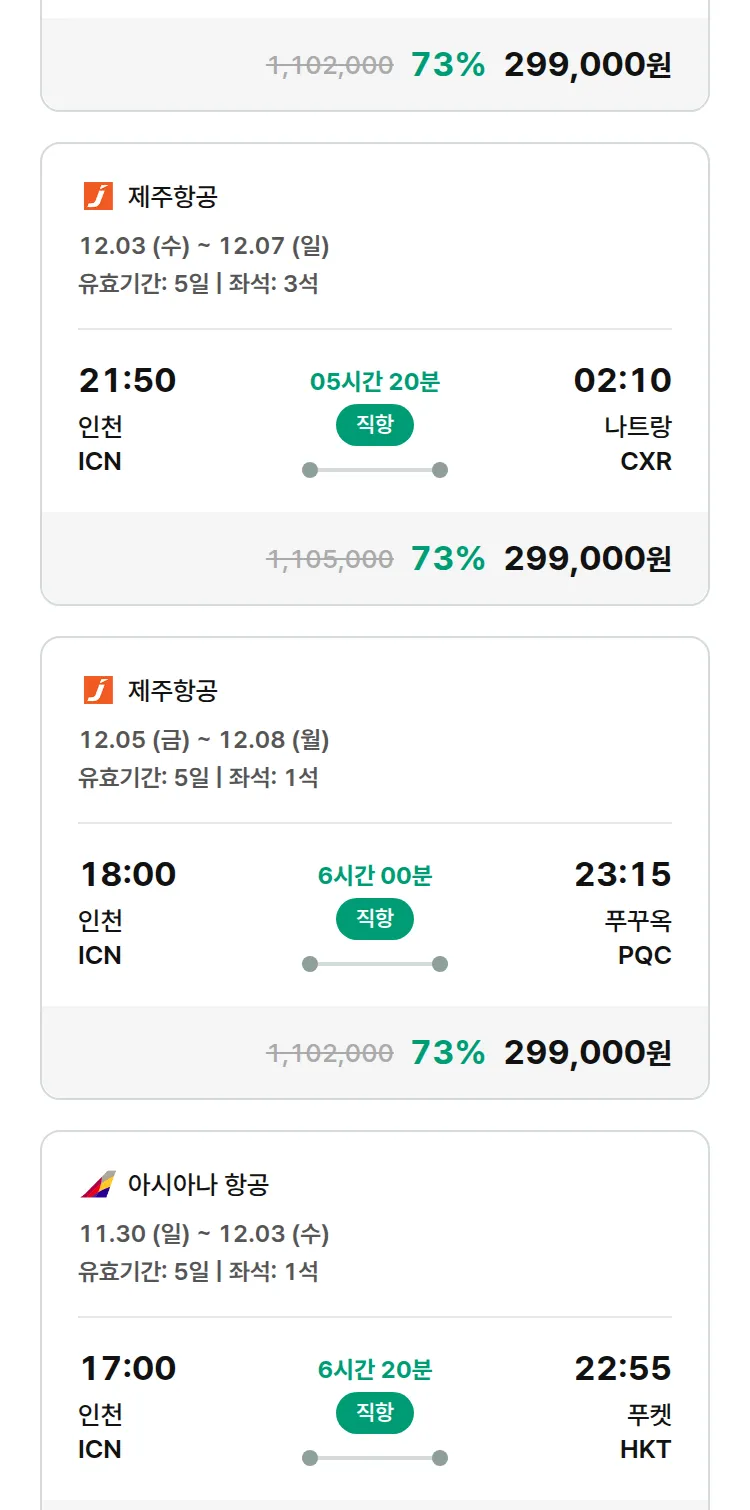Click the crossed-out 1,105,000 original price
The image size is (750, 1510).
pos(329,559)
